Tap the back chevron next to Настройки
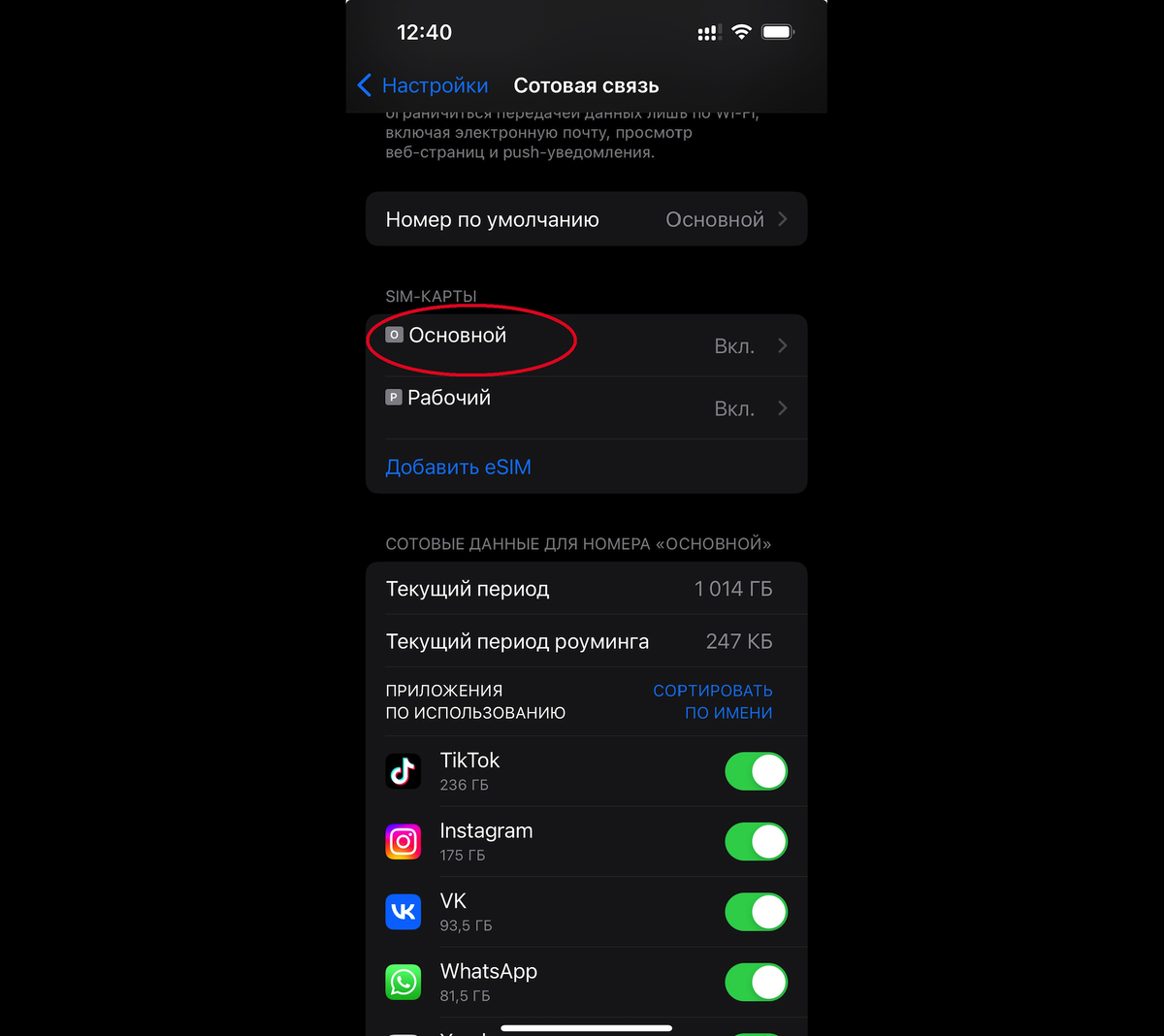 coord(365,85)
